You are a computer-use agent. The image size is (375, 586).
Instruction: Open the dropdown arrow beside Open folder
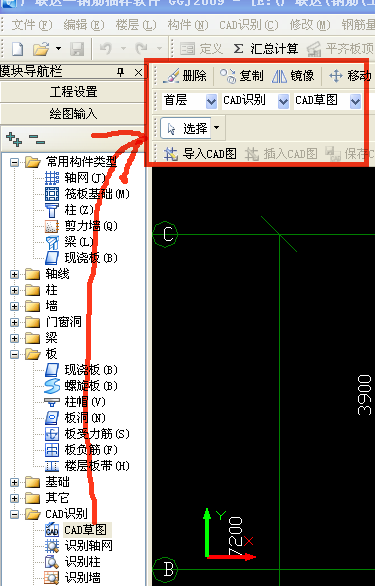(x=58, y=49)
